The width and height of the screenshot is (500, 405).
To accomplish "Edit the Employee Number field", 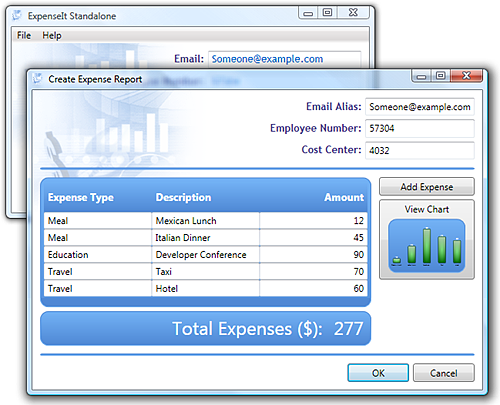I will coord(420,128).
